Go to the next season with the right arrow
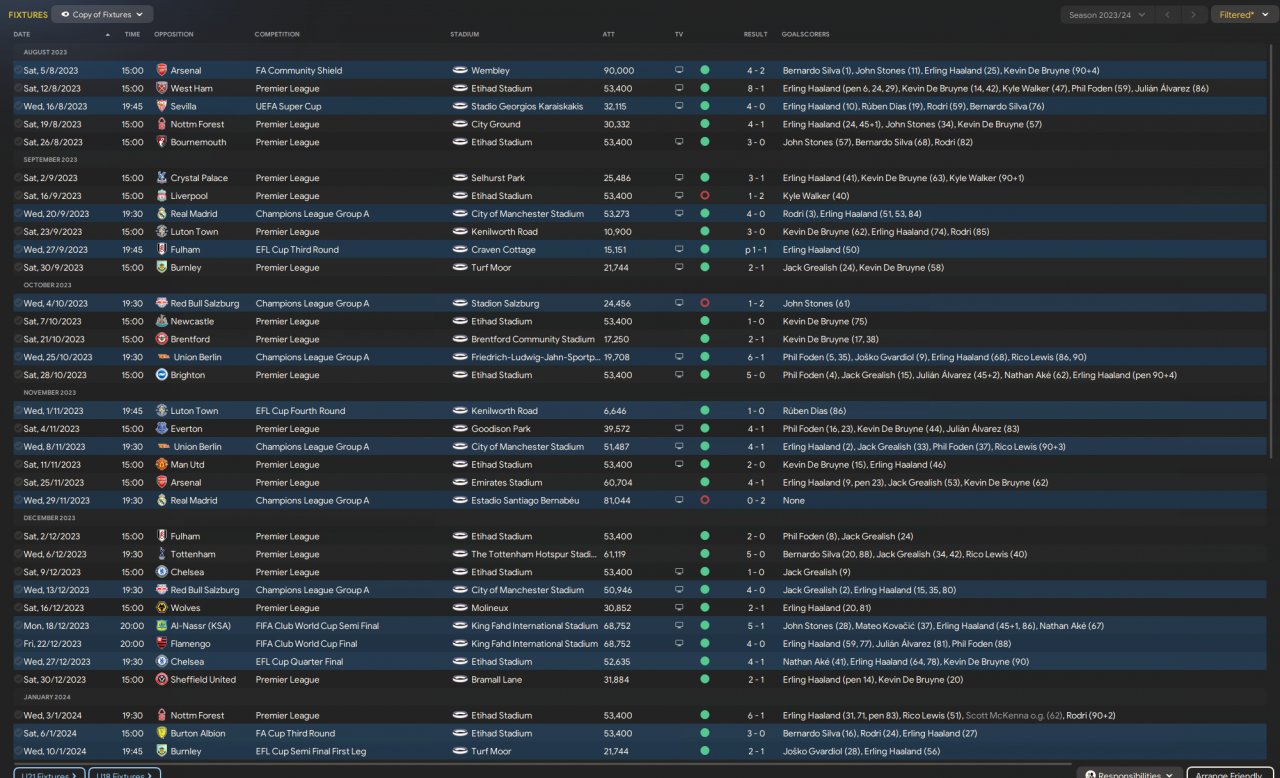 1193,15
